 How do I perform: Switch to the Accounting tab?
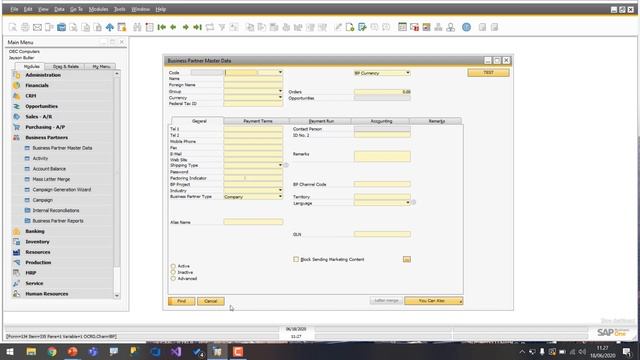[381, 121]
